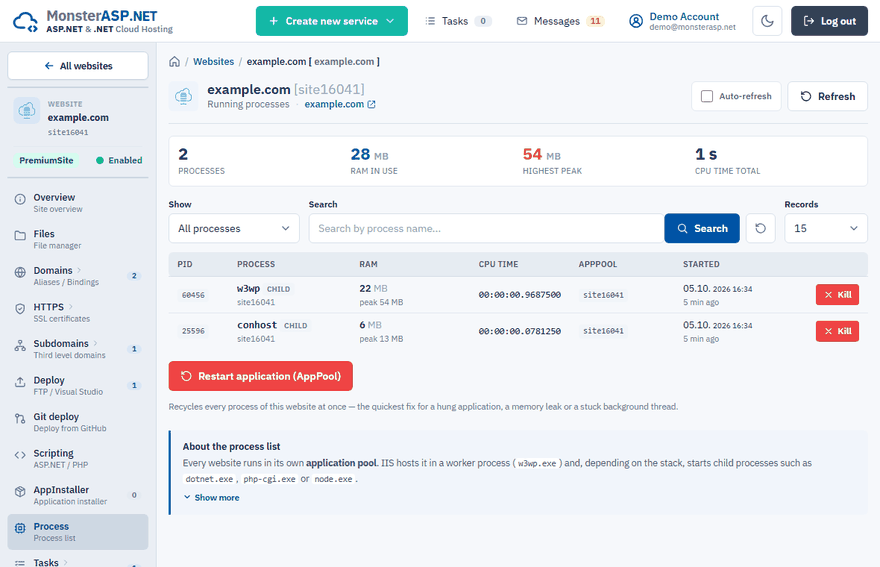Open the Websites breadcrumb link

(x=213, y=62)
